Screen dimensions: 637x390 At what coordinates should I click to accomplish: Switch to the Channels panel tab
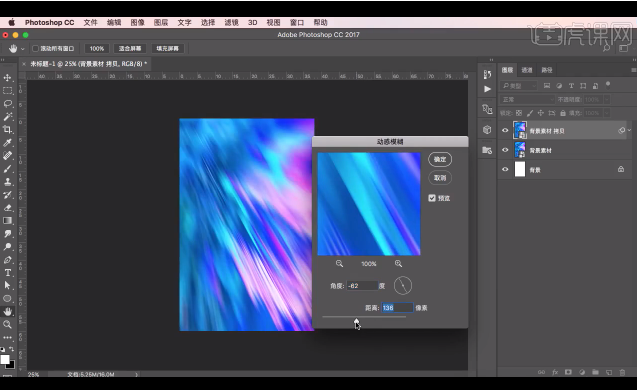tap(526, 70)
